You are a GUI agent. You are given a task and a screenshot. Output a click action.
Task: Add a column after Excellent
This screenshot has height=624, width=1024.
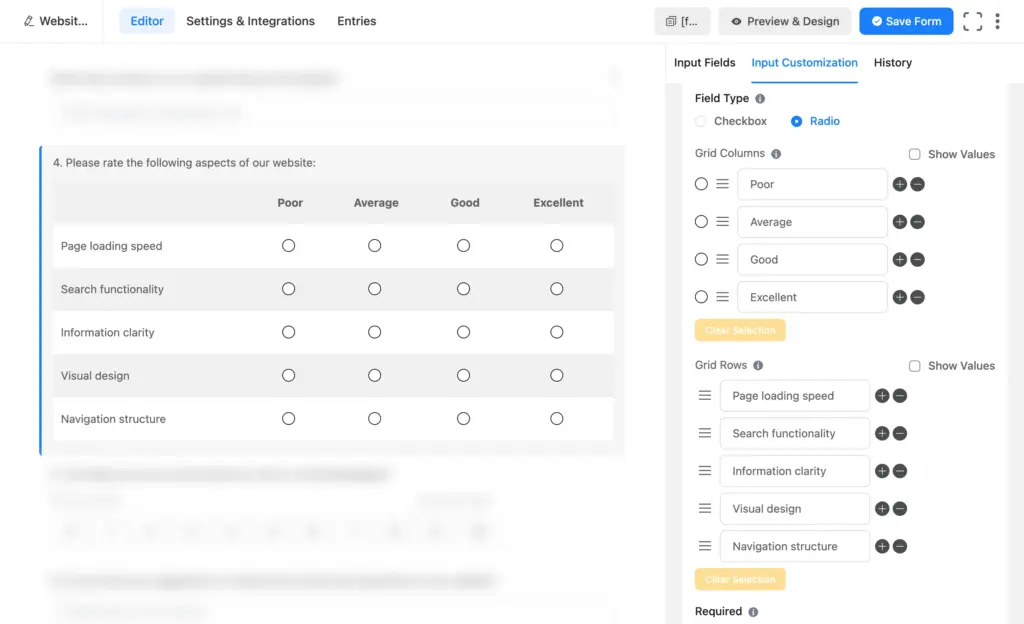click(x=899, y=297)
